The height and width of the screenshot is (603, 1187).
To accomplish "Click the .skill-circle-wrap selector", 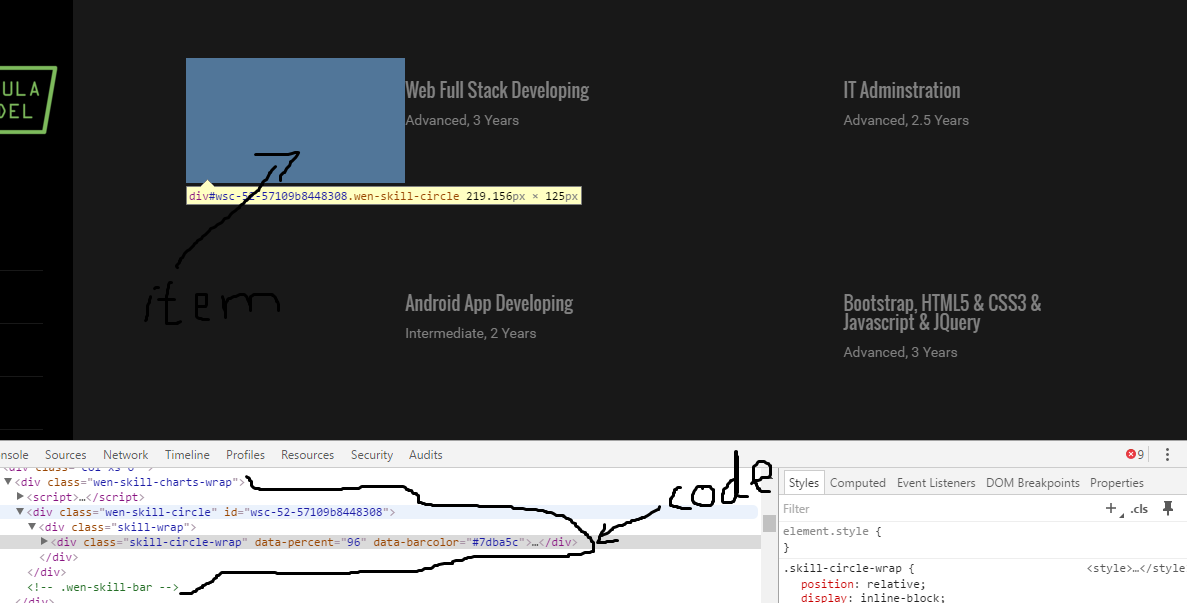I will click(x=843, y=568).
